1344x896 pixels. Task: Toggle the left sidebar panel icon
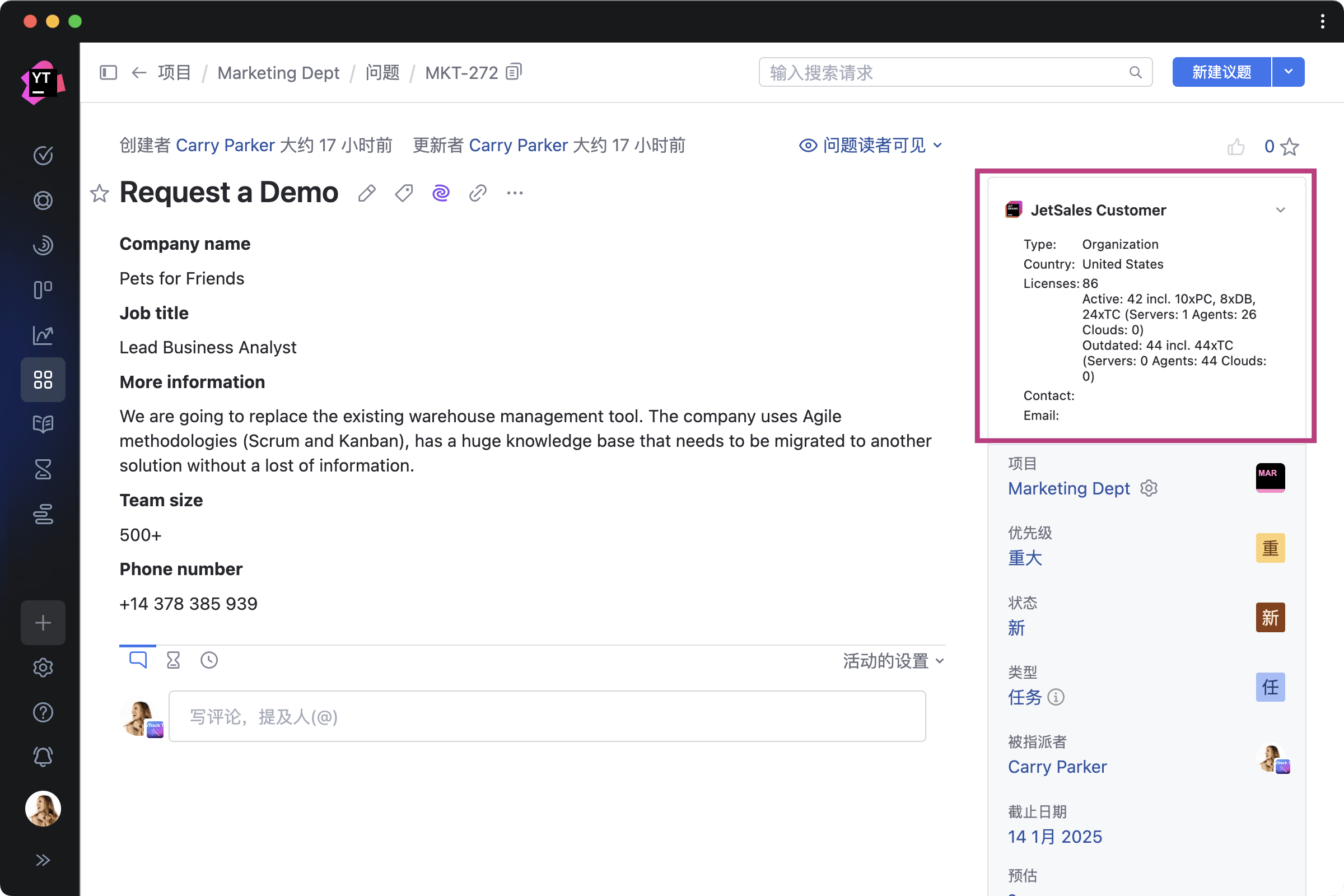pos(108,73)
